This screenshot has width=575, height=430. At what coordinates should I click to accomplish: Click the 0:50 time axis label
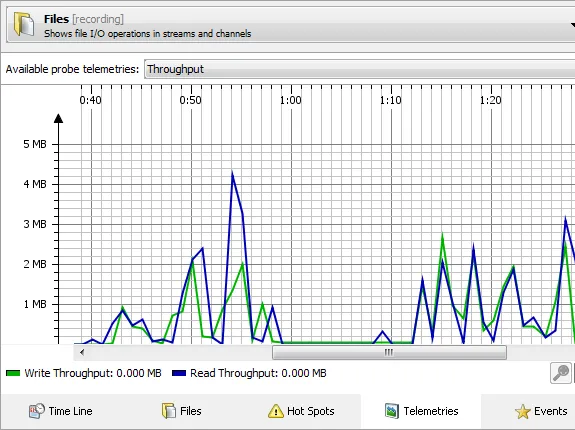(x=190, y=100)
